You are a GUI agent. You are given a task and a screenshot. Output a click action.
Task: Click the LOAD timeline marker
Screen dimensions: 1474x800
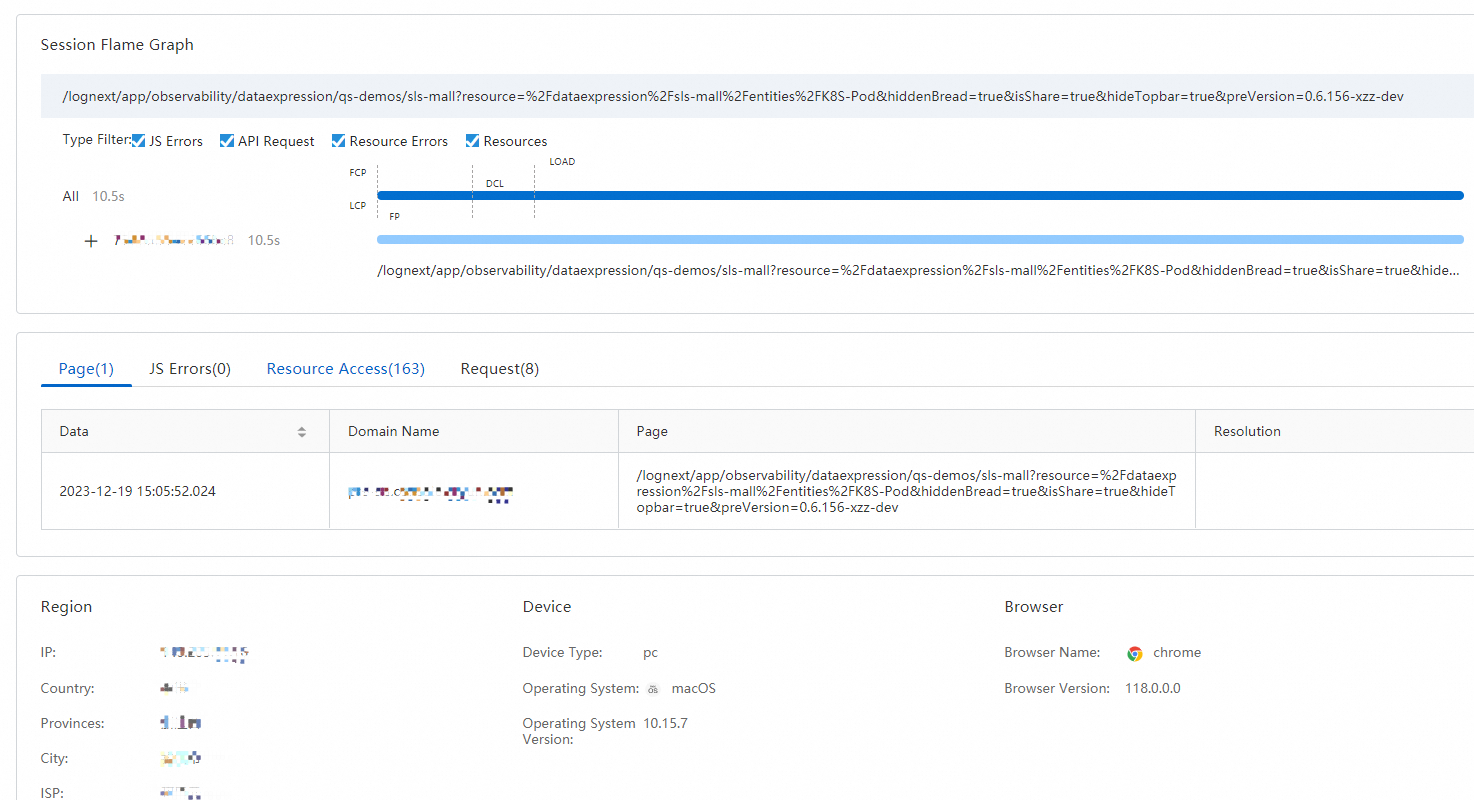[x=562, y=162]
